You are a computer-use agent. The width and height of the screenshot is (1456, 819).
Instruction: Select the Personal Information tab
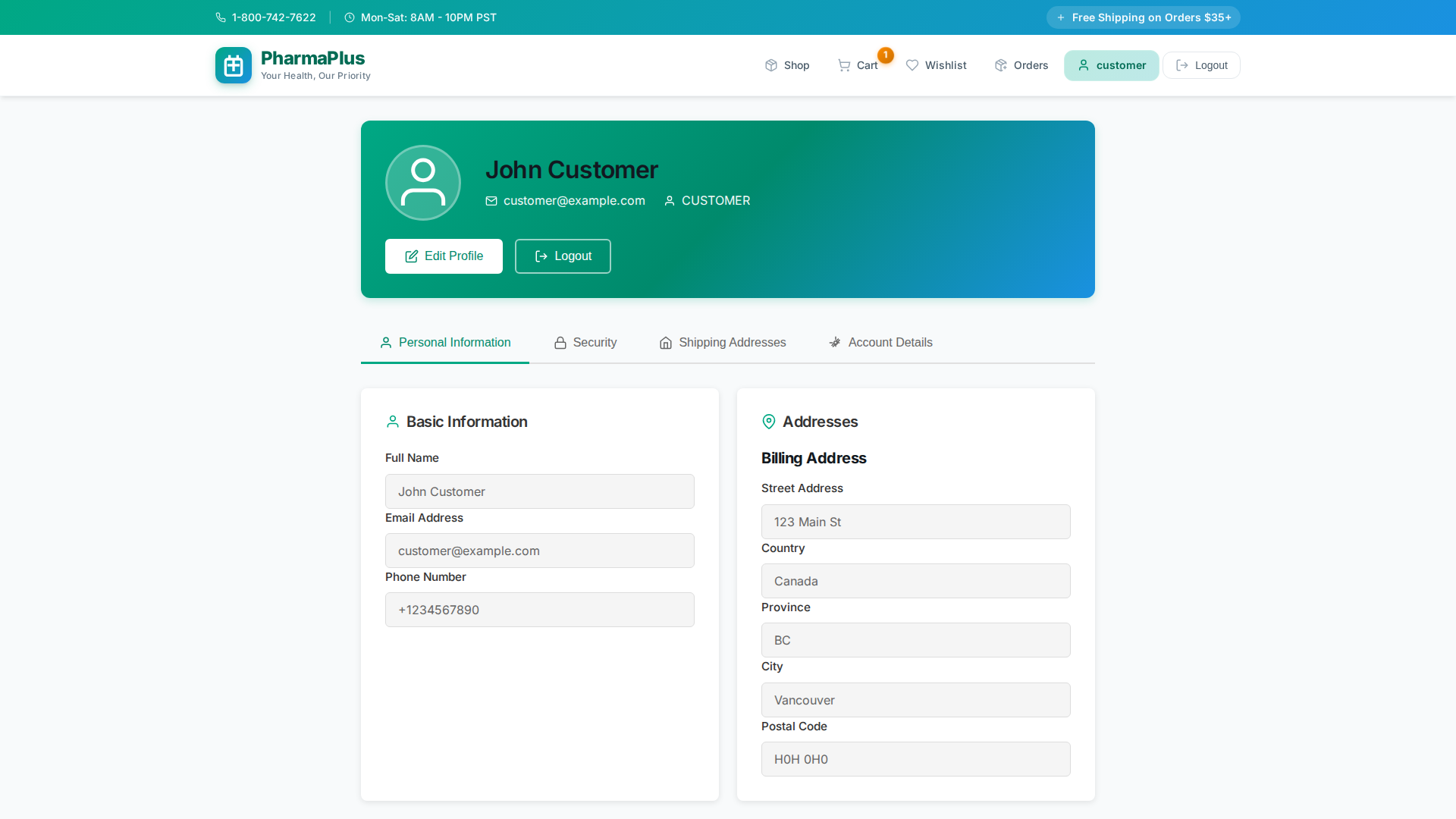(445, 343)
